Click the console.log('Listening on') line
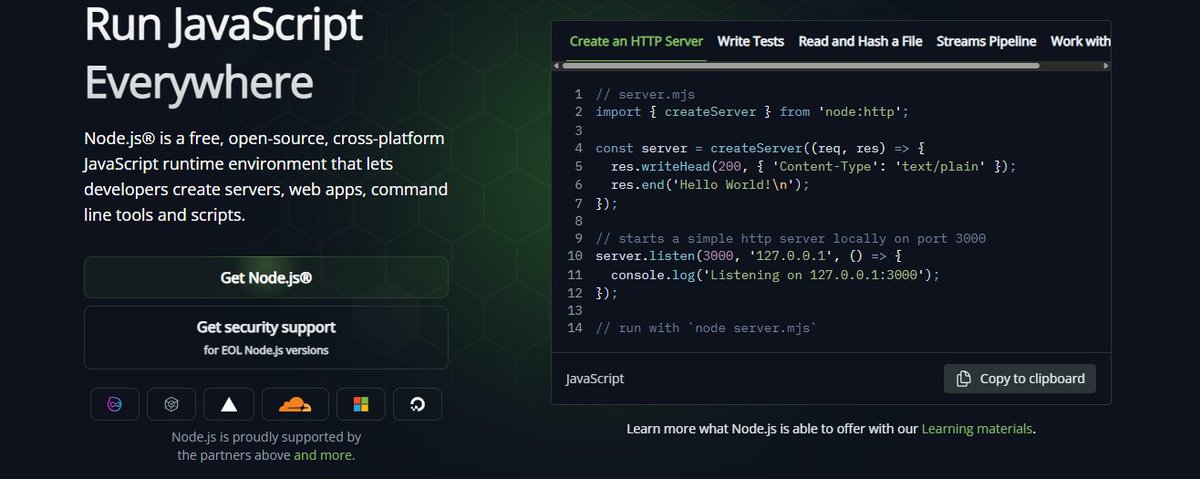Image resolution: width=1200 pixels, height=479 pixels. pos(775,274)
